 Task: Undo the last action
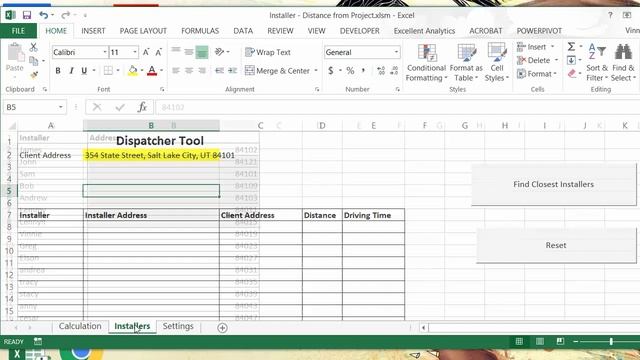(x=44, y=16)
